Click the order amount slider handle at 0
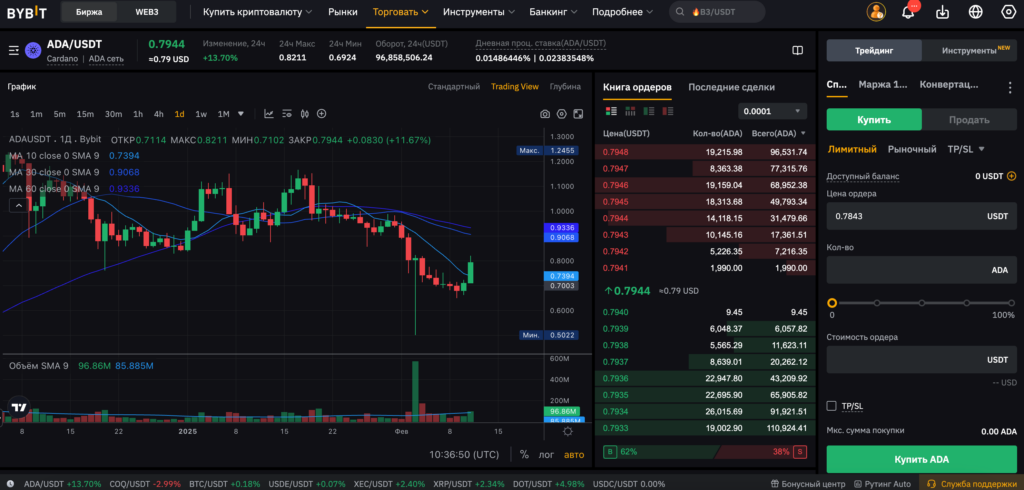The width and height of the screenshot is (1024, 490). click(832, 303)
